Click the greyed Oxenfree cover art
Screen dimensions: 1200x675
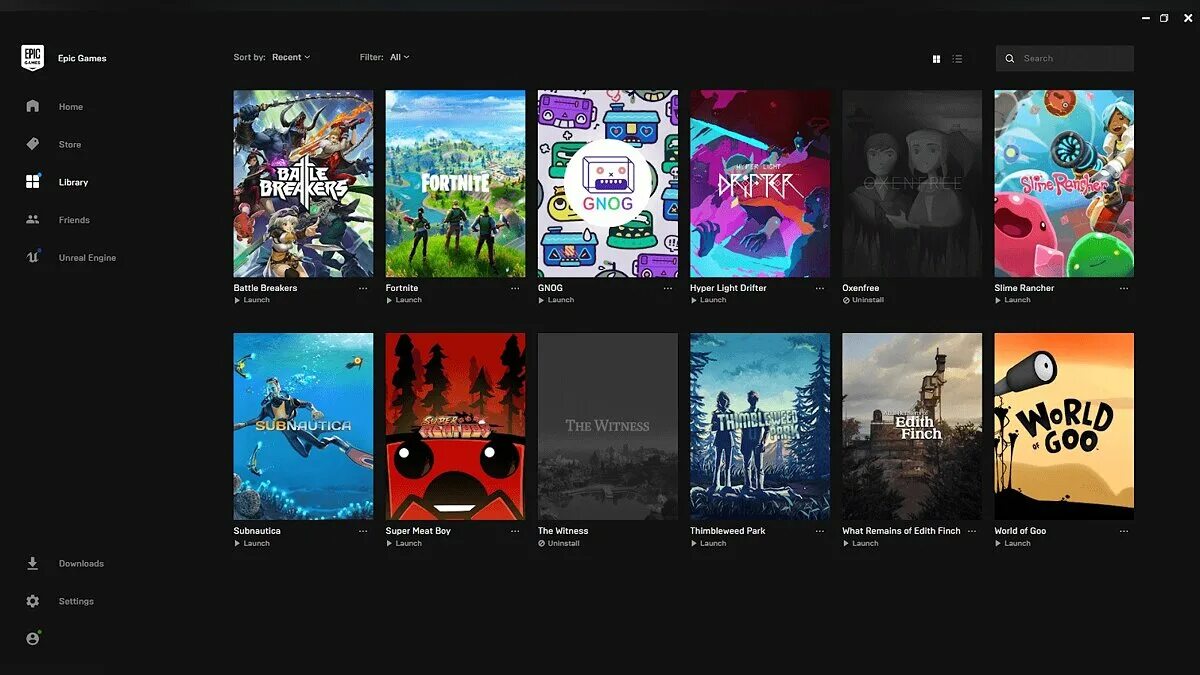click(912, 184)
